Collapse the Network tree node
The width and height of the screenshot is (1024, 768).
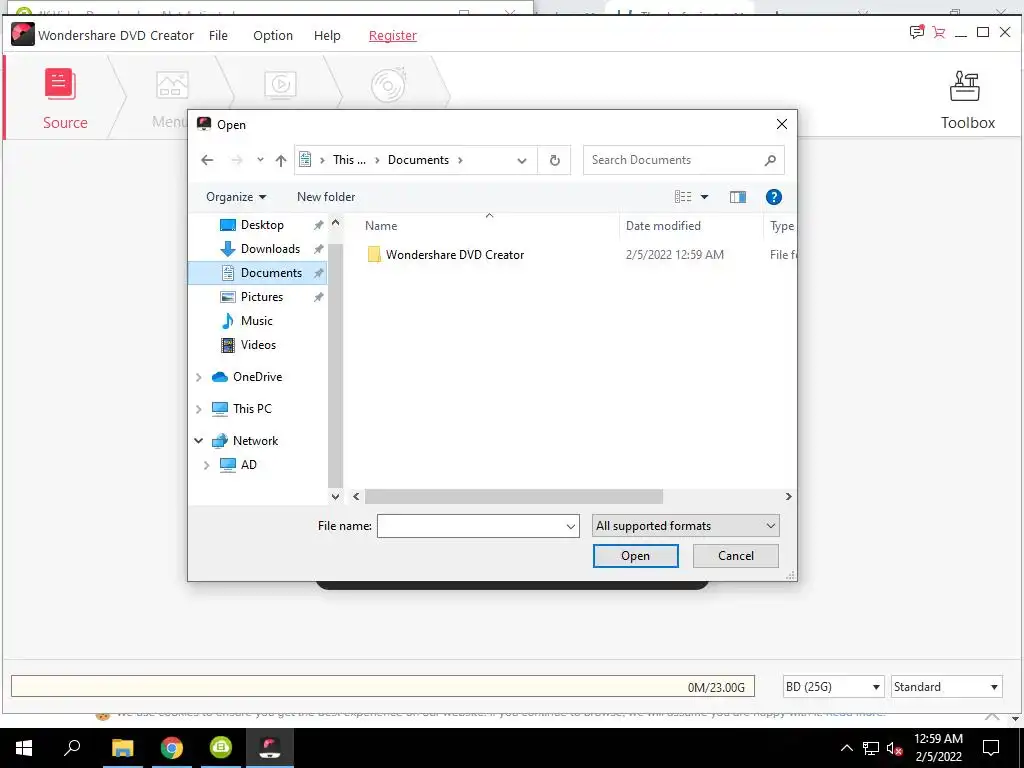click(199, 441)
